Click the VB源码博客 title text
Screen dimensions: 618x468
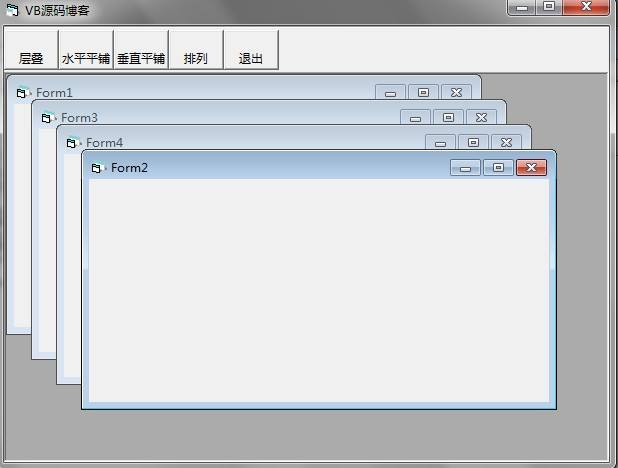pos(57,10)
